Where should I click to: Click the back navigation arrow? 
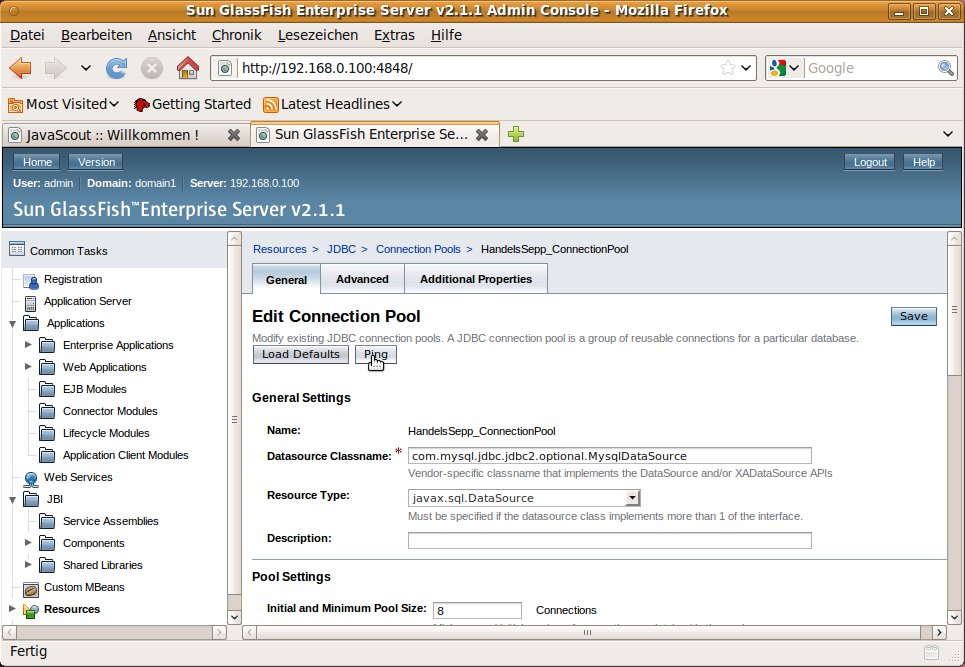[x=21, y=68]
